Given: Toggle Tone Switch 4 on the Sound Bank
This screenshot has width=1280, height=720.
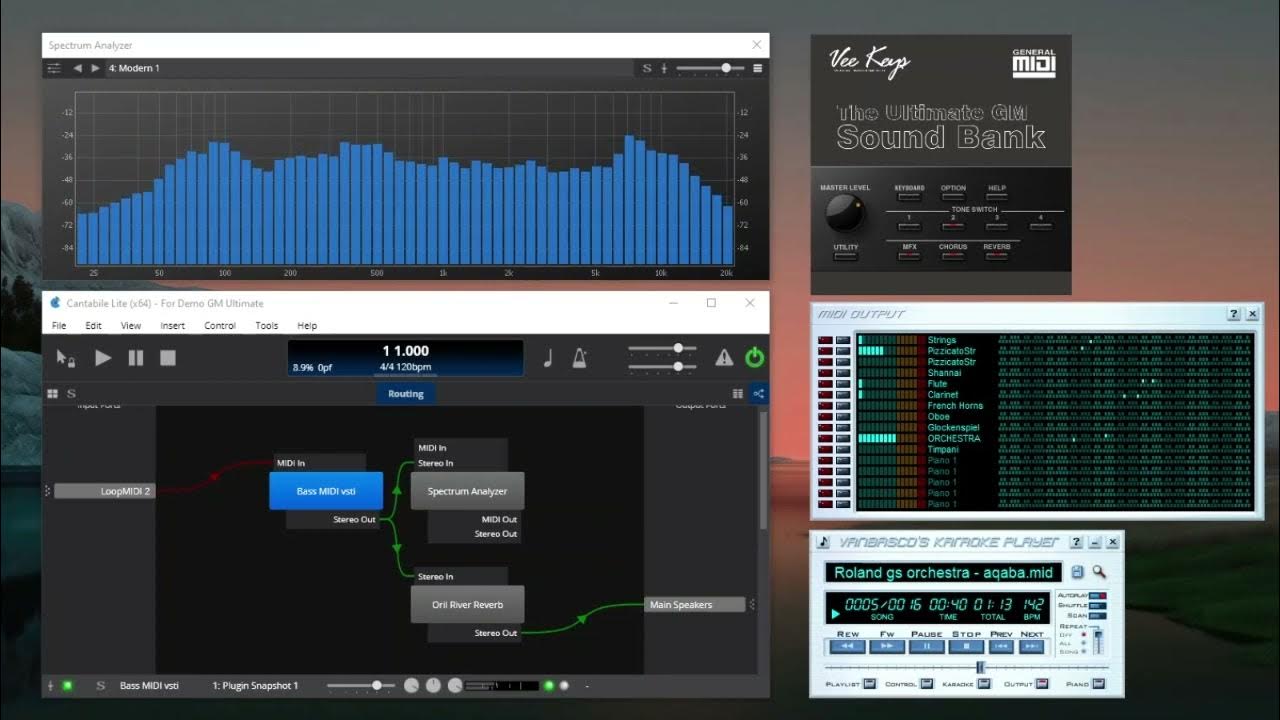Looking at the screenshot, I should tap(1040, 227).
